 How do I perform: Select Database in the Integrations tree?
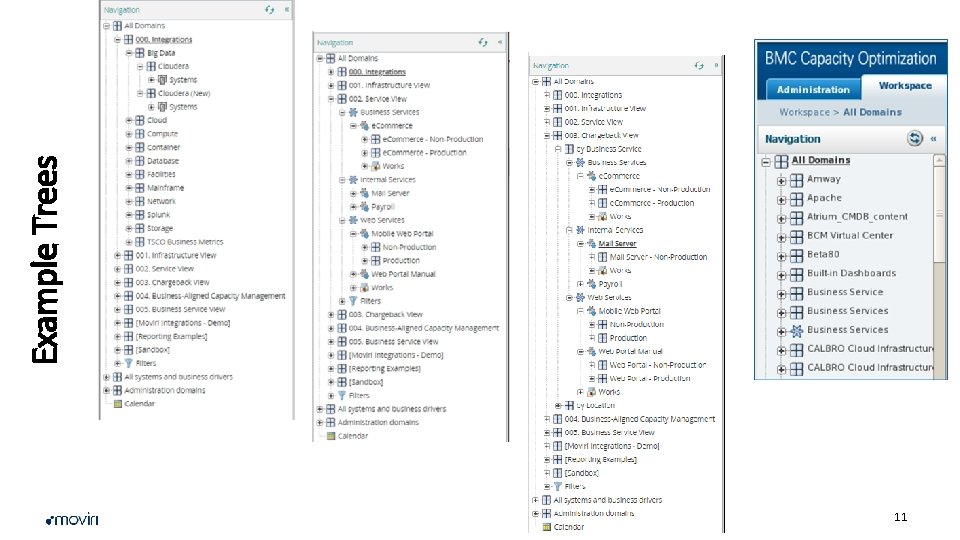pos(163,160)
